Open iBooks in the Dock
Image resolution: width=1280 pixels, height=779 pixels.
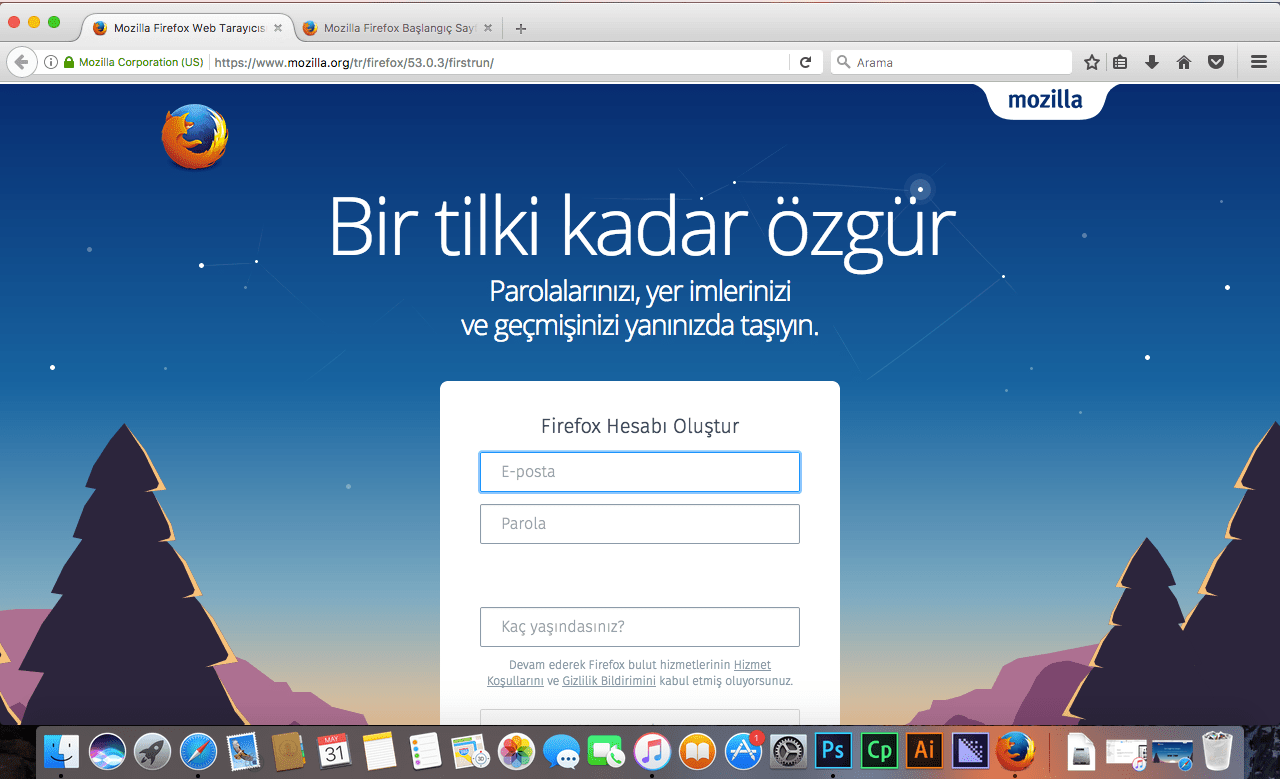point(697,751)
